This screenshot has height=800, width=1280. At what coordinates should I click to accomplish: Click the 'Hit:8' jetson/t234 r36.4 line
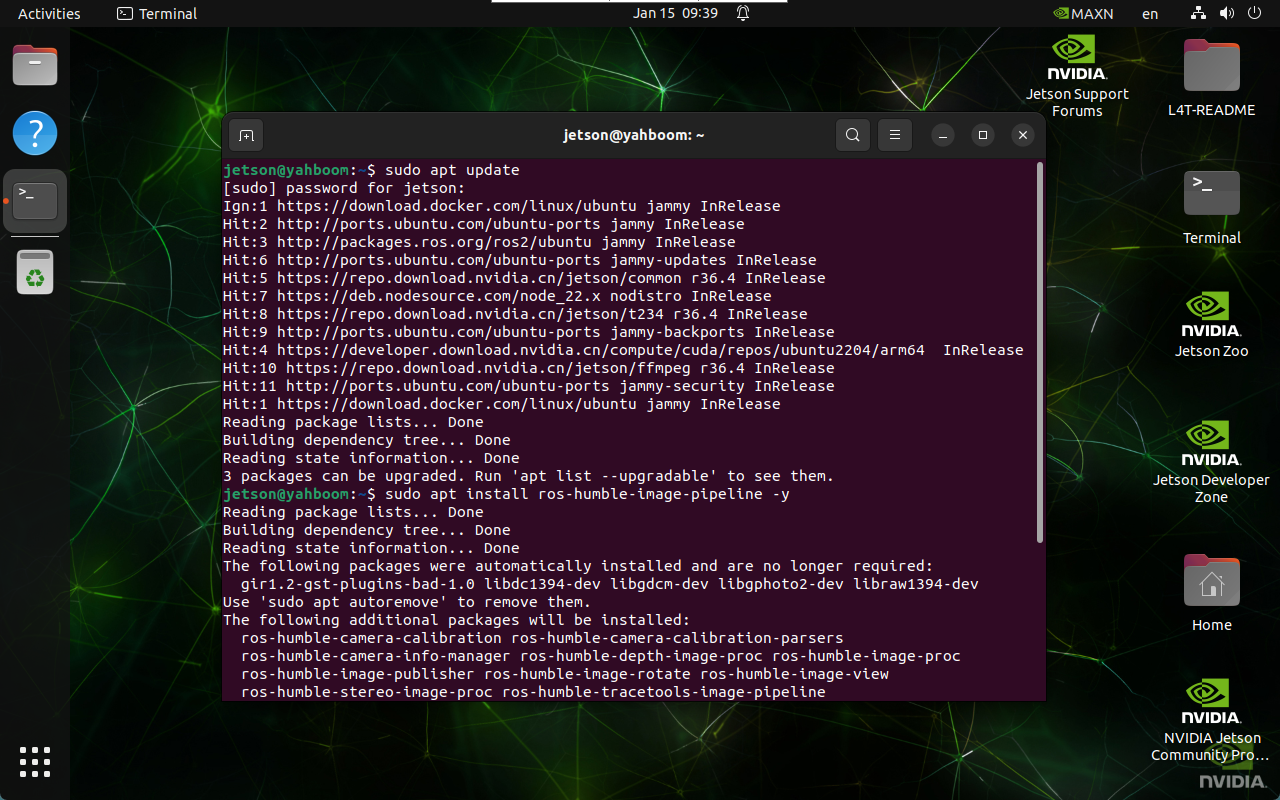point(515,314)
